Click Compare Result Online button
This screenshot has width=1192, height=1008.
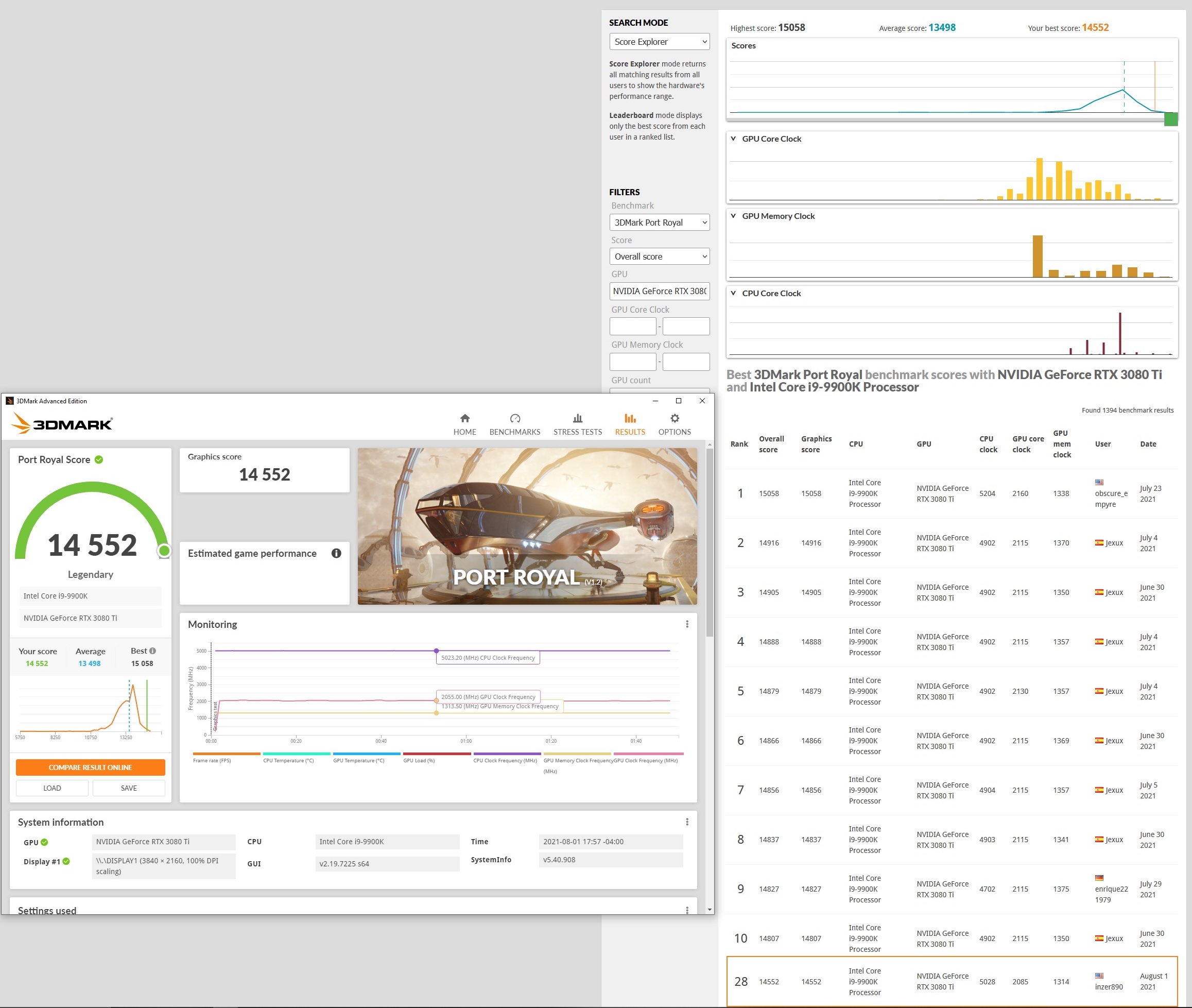click(90, 767)
